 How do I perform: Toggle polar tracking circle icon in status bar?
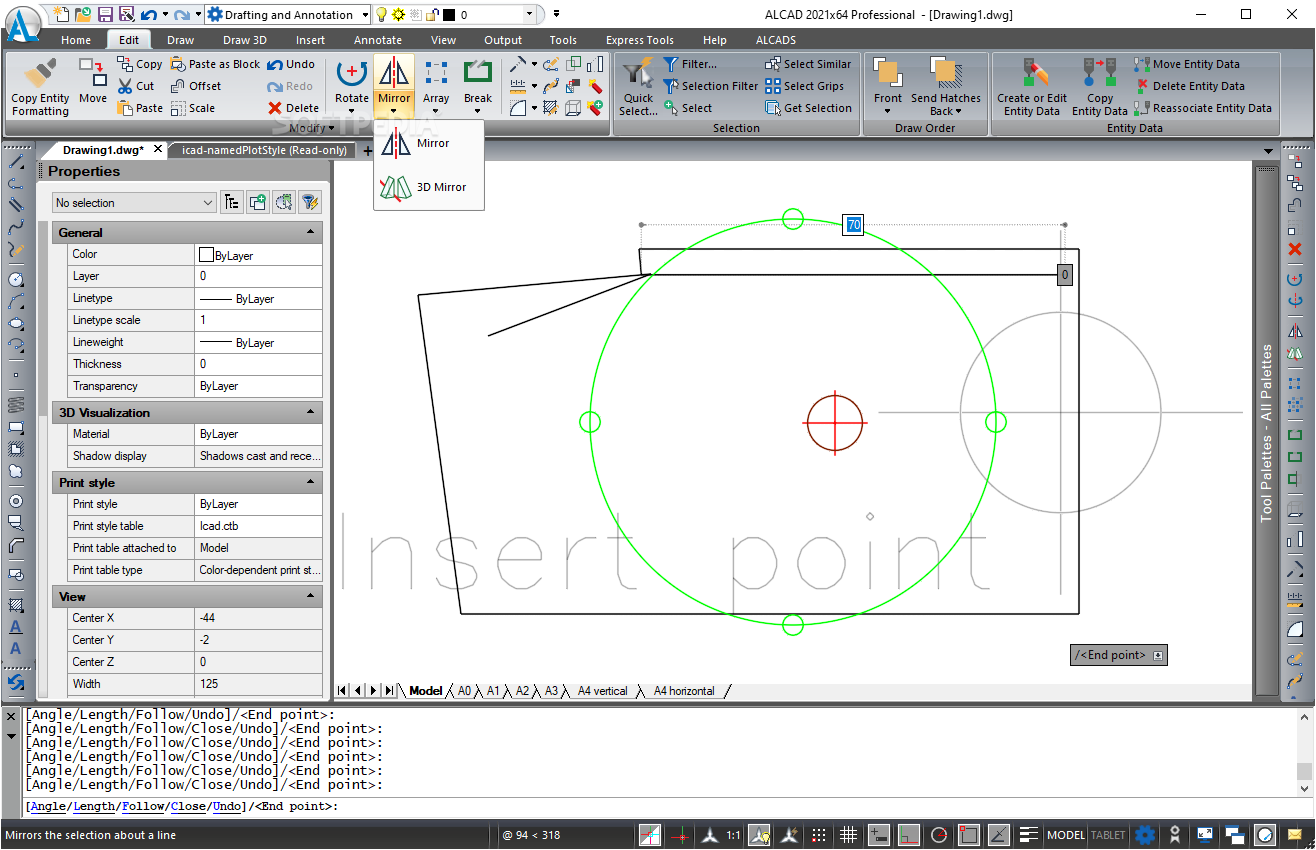[939, 835]
